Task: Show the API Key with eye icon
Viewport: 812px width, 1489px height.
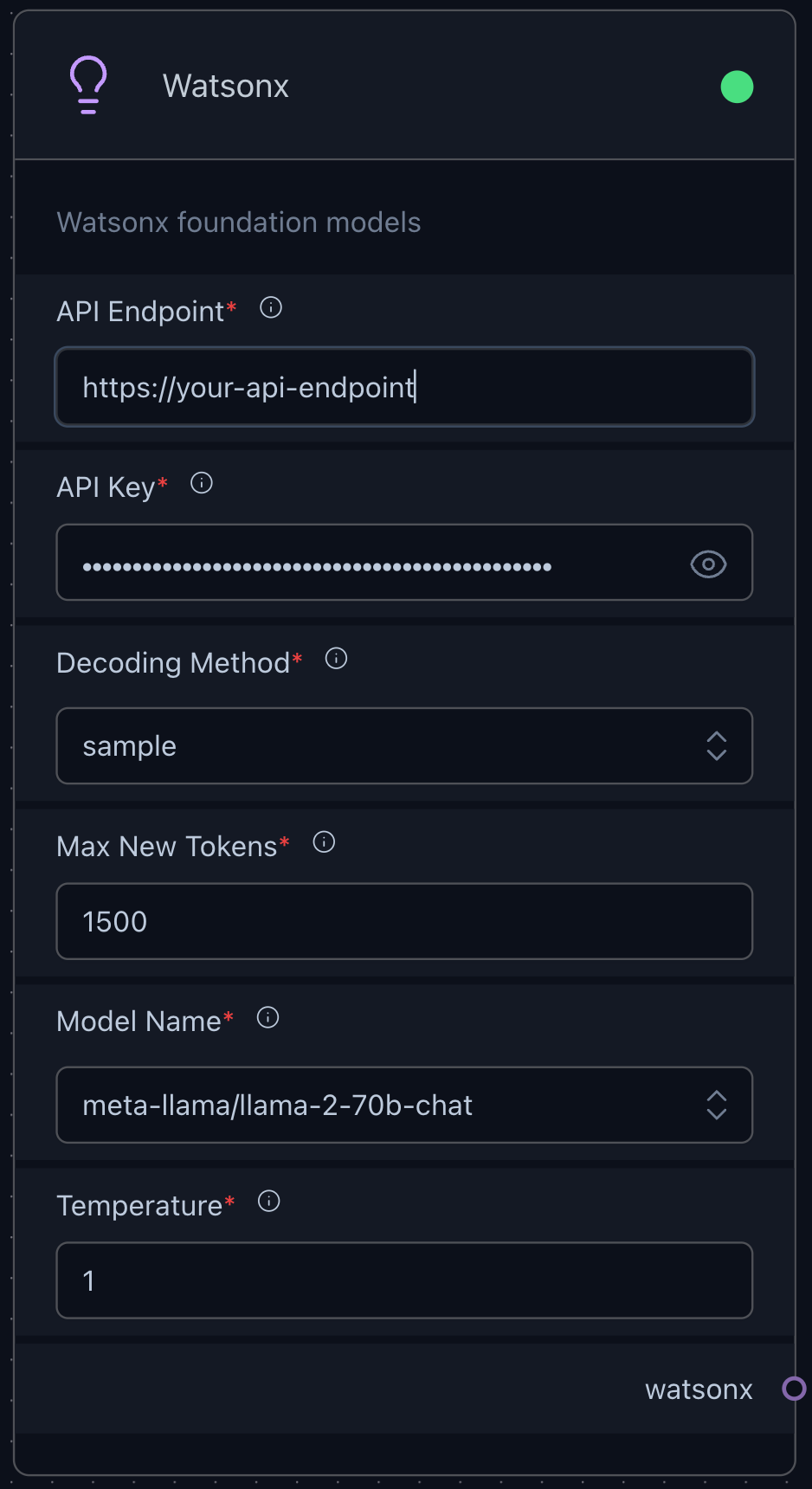Action: tap(708, 564)
